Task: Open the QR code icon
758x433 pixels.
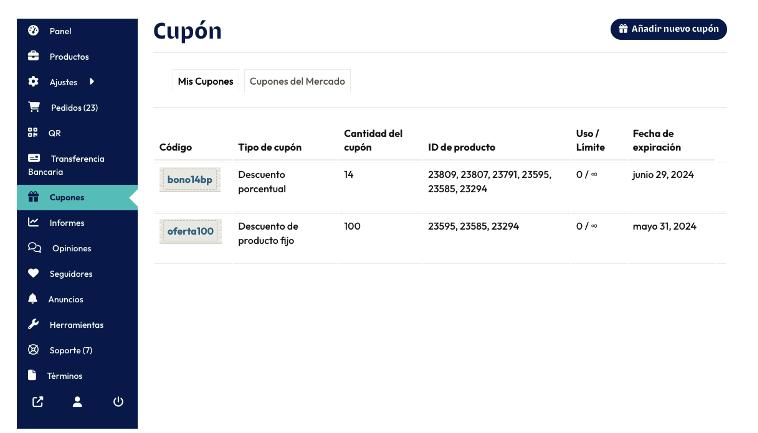Action: (x=32, y=132)
